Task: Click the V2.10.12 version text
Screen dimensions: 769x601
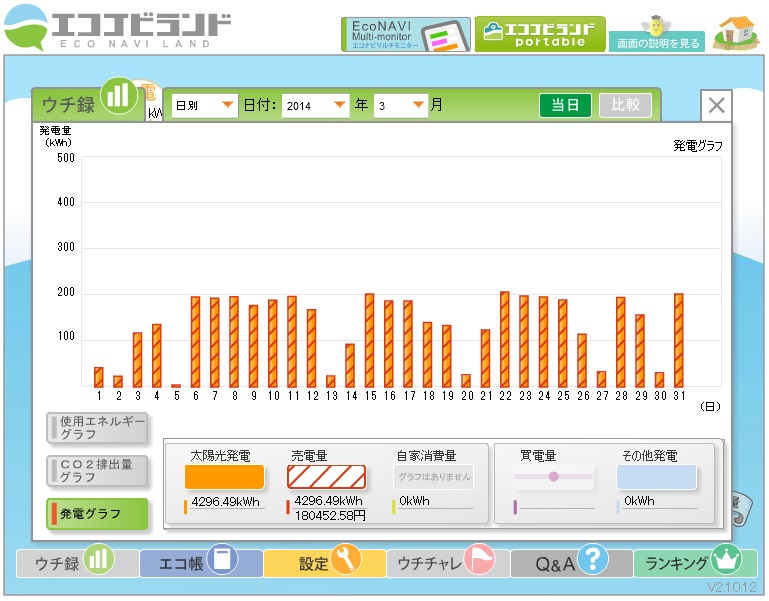Action: [x=732, y=587]
